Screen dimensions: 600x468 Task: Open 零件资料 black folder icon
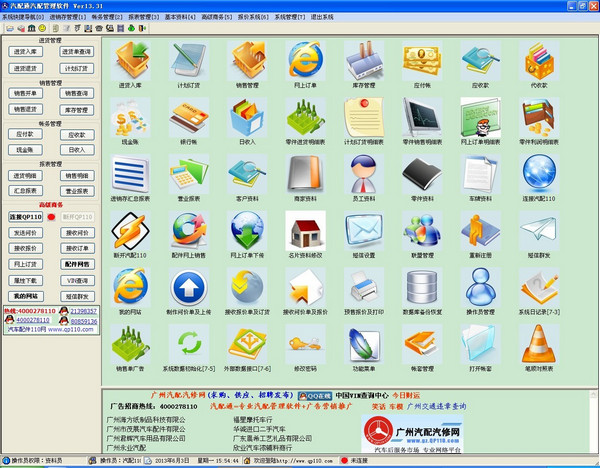[x=422, y=174]
